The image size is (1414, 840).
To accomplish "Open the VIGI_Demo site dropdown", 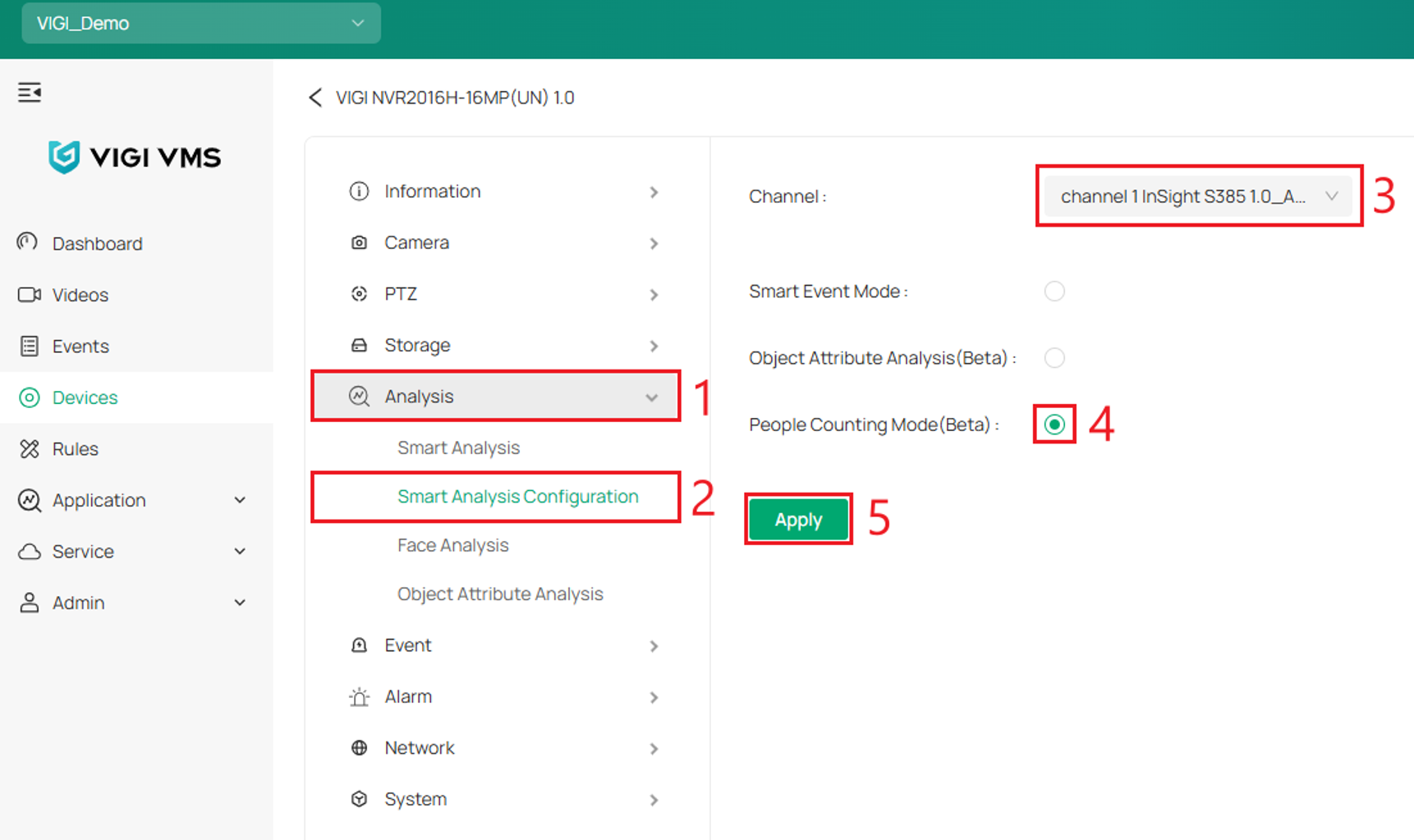I will pyautogui.click(x=201, y=23).
